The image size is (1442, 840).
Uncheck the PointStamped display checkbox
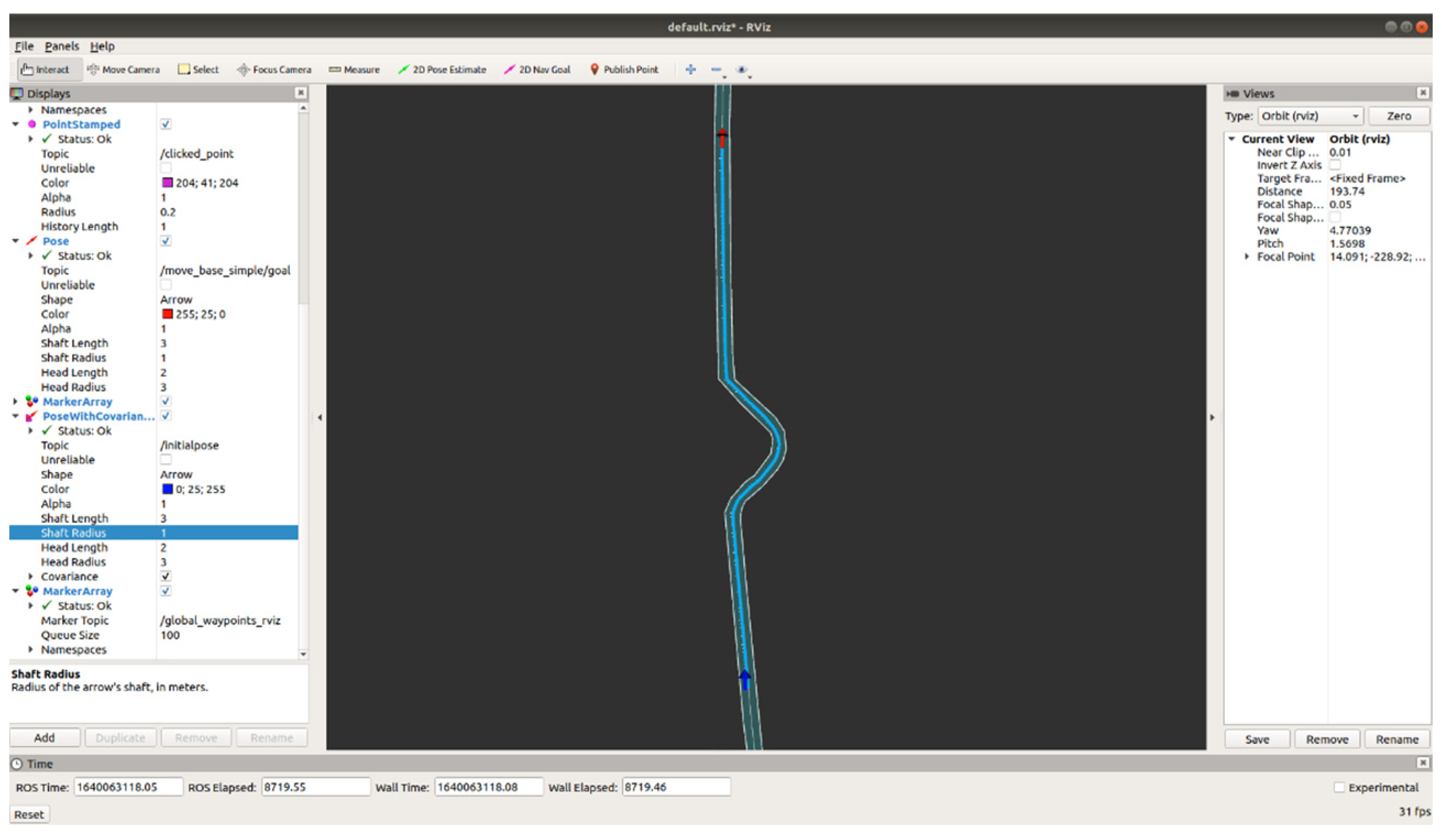[166, 124]
